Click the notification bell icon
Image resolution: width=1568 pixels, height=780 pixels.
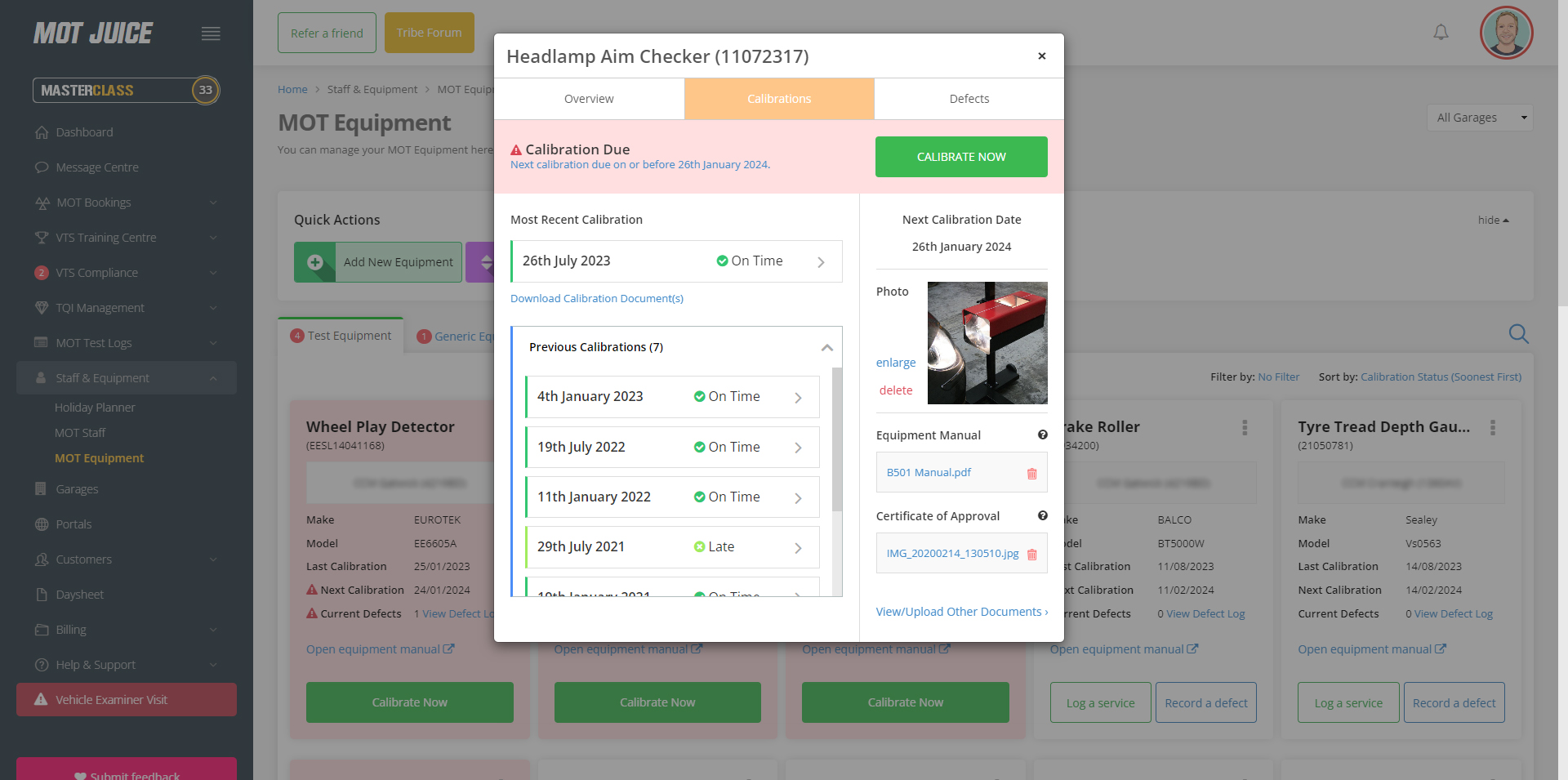pyautogui.click(x=1441, y=33)
